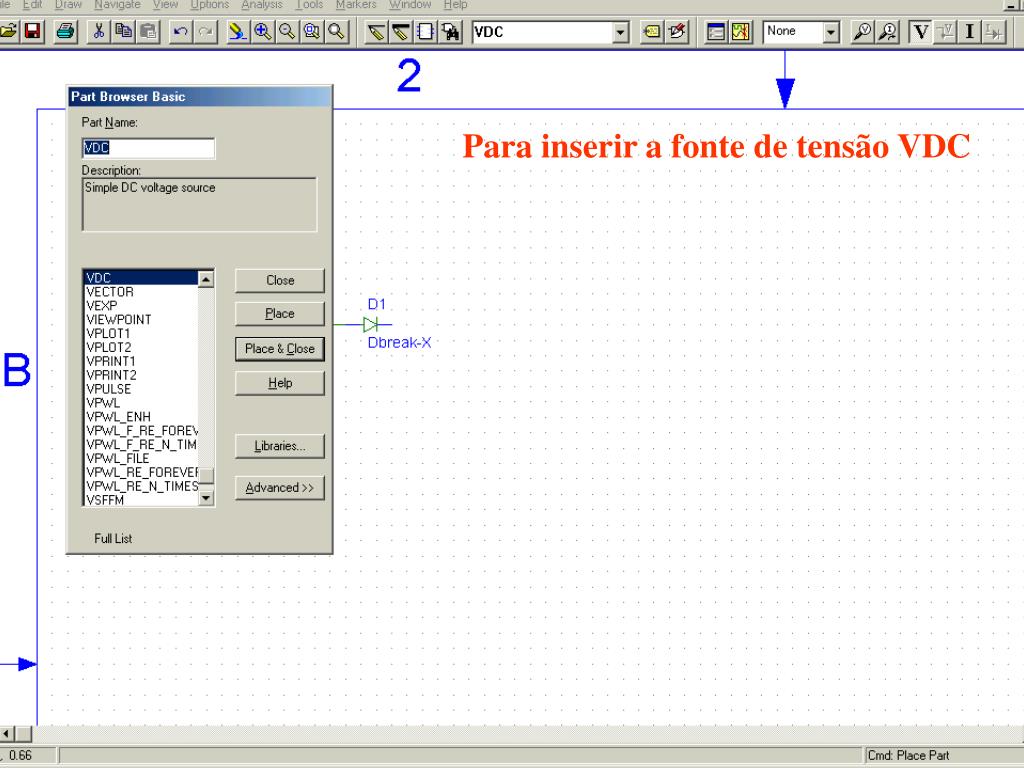Open Get New Part with the binoculars icon
This screenshot has height=768, width=1024.
point(450,31)
